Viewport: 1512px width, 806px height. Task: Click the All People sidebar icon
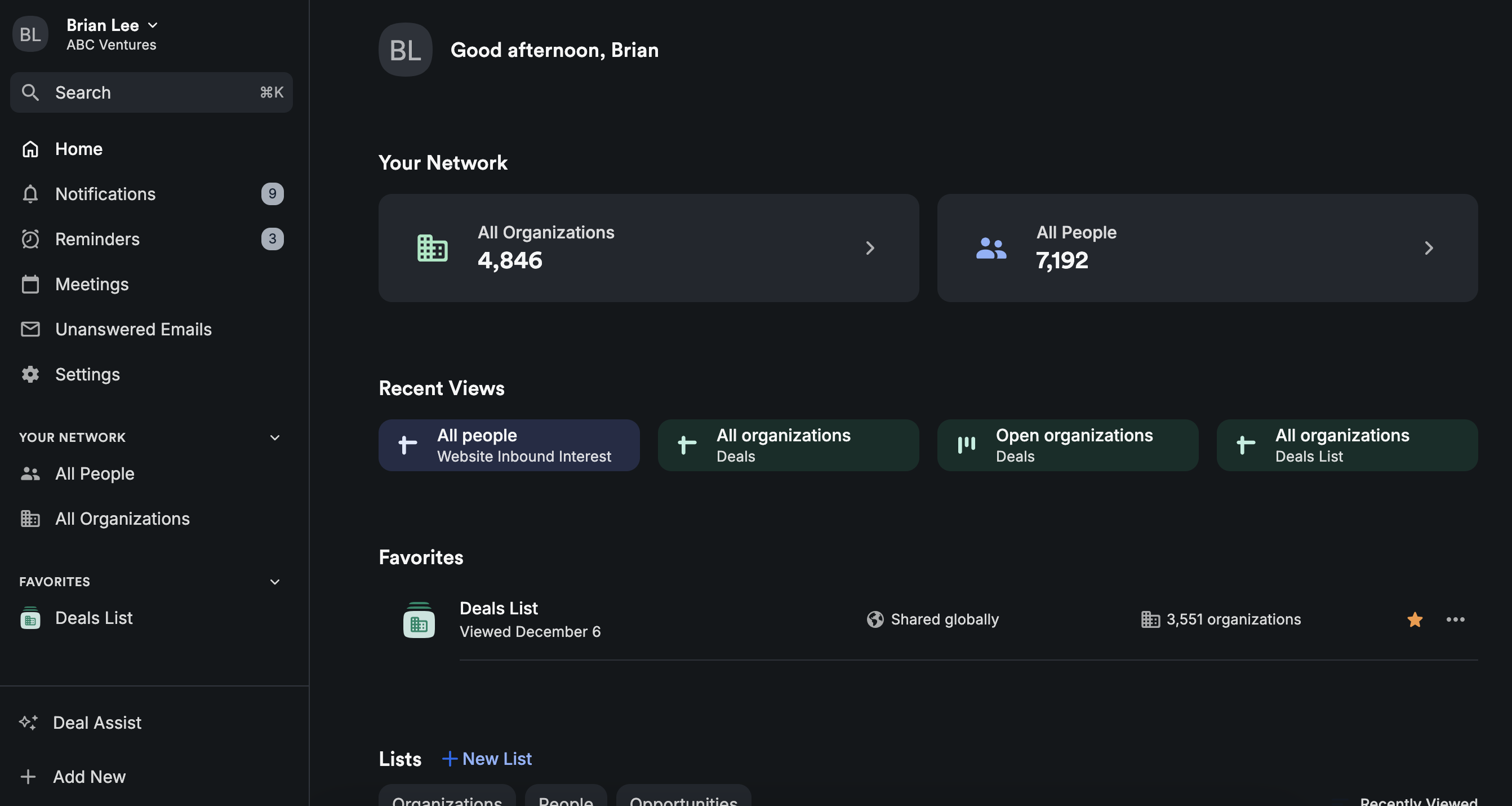[x=30, y=473]
